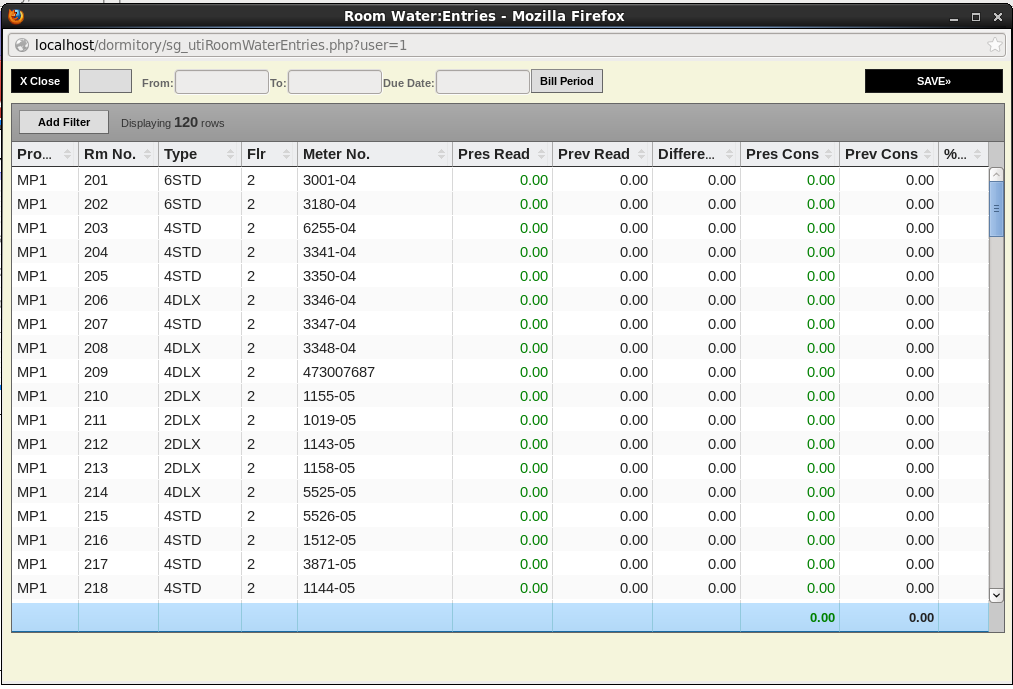
Task: Click the SAVE» button
Action: tap(933, 81)
